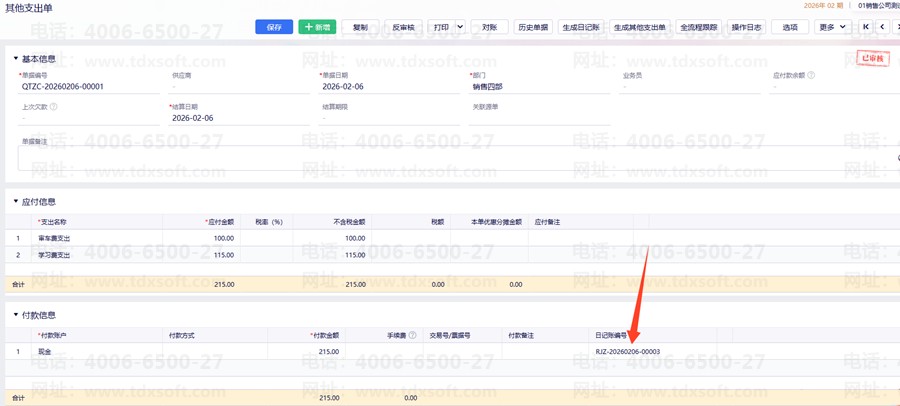Click help icon beside 应付款余额

(811, 75)
